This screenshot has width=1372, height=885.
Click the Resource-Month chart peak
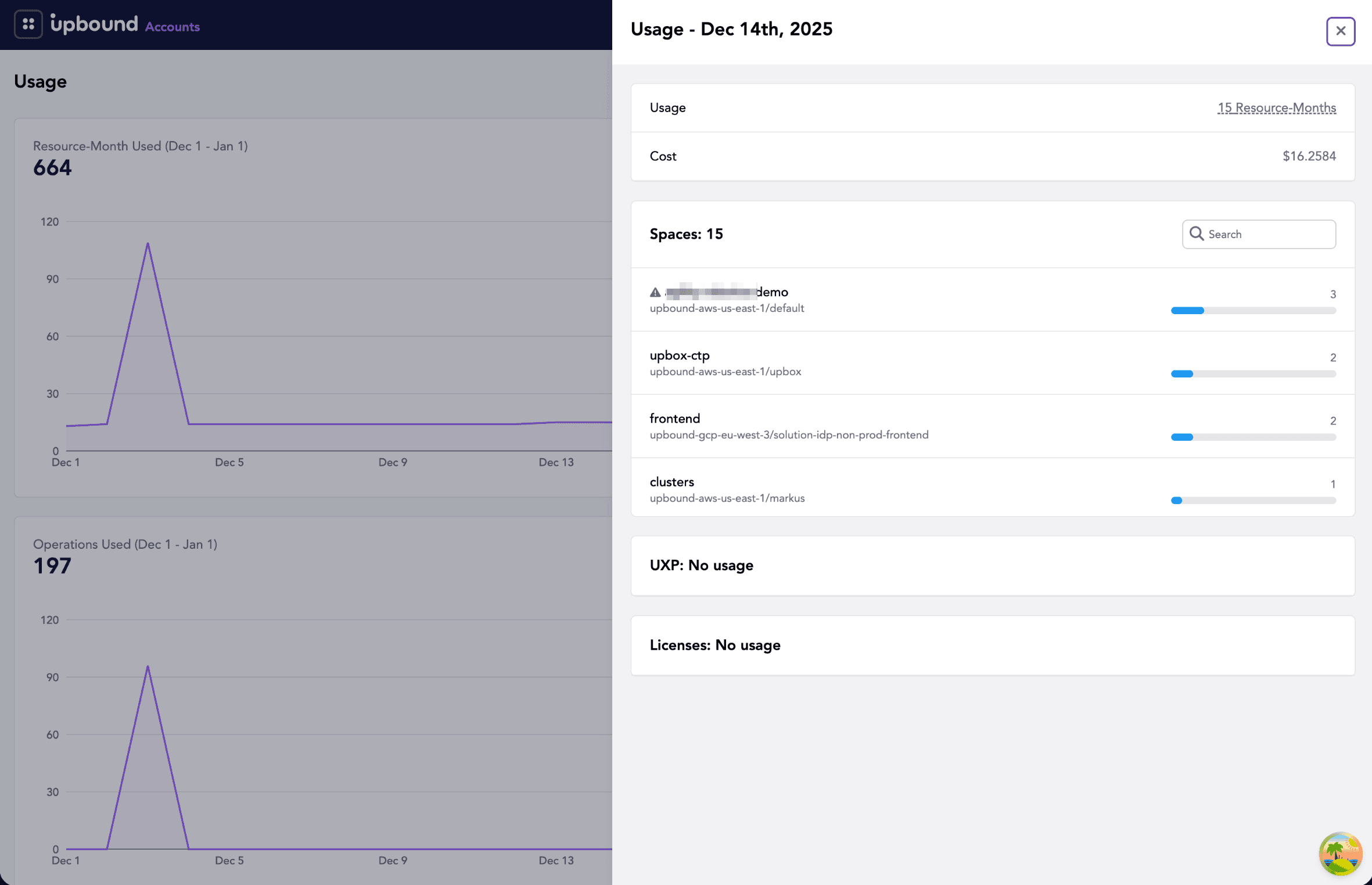tap(148, 244)
